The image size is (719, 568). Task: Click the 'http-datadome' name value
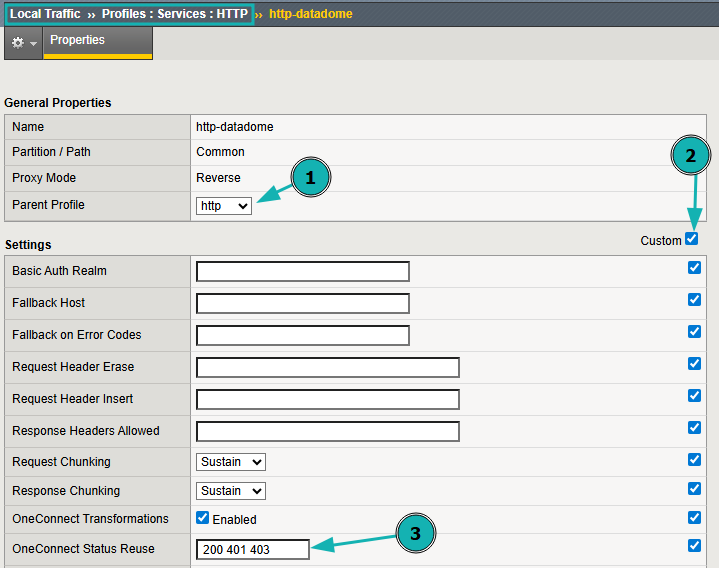(235, 127)
